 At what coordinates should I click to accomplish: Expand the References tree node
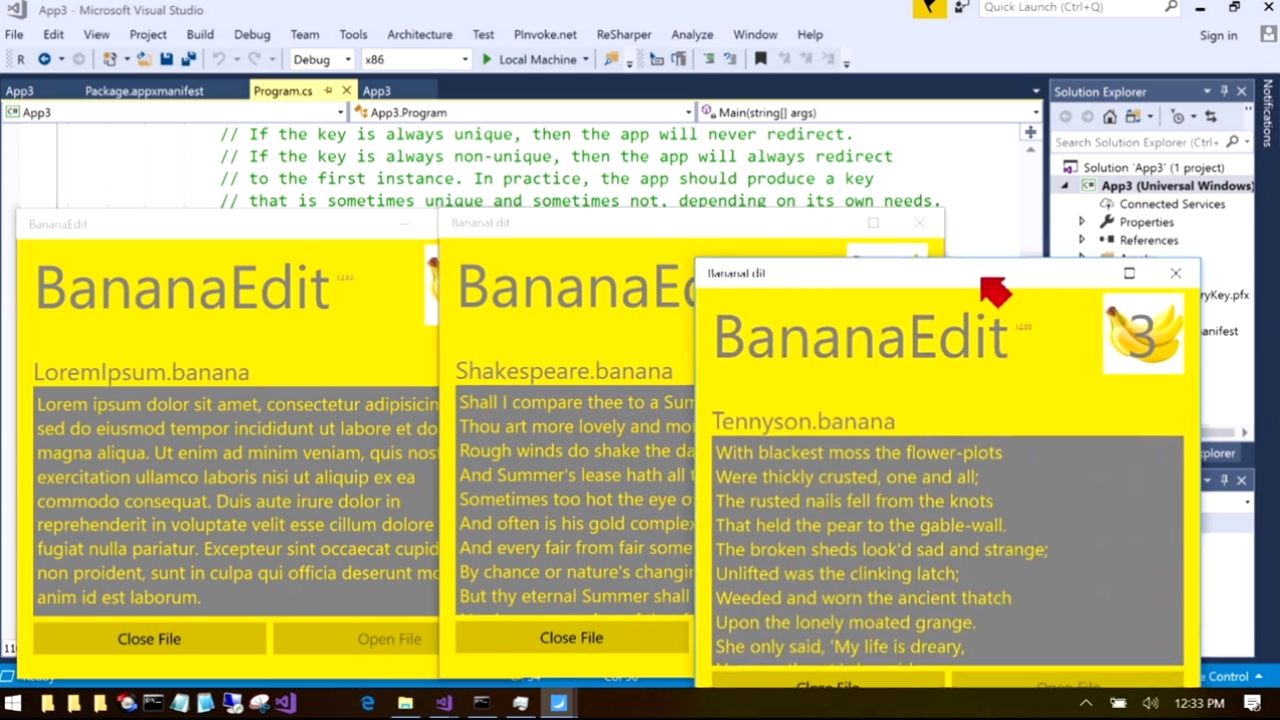tap(1081, 240)
